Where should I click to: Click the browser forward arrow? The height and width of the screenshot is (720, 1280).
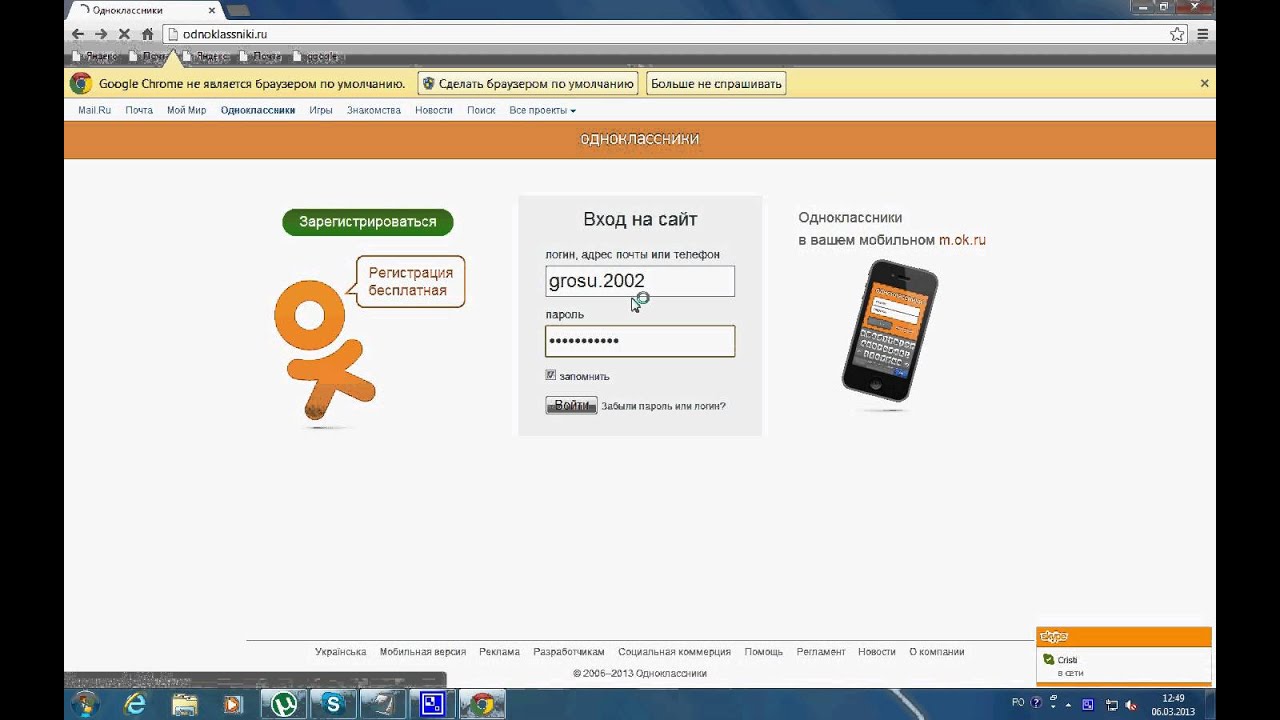pyautogui.click(x=101, y=34)
